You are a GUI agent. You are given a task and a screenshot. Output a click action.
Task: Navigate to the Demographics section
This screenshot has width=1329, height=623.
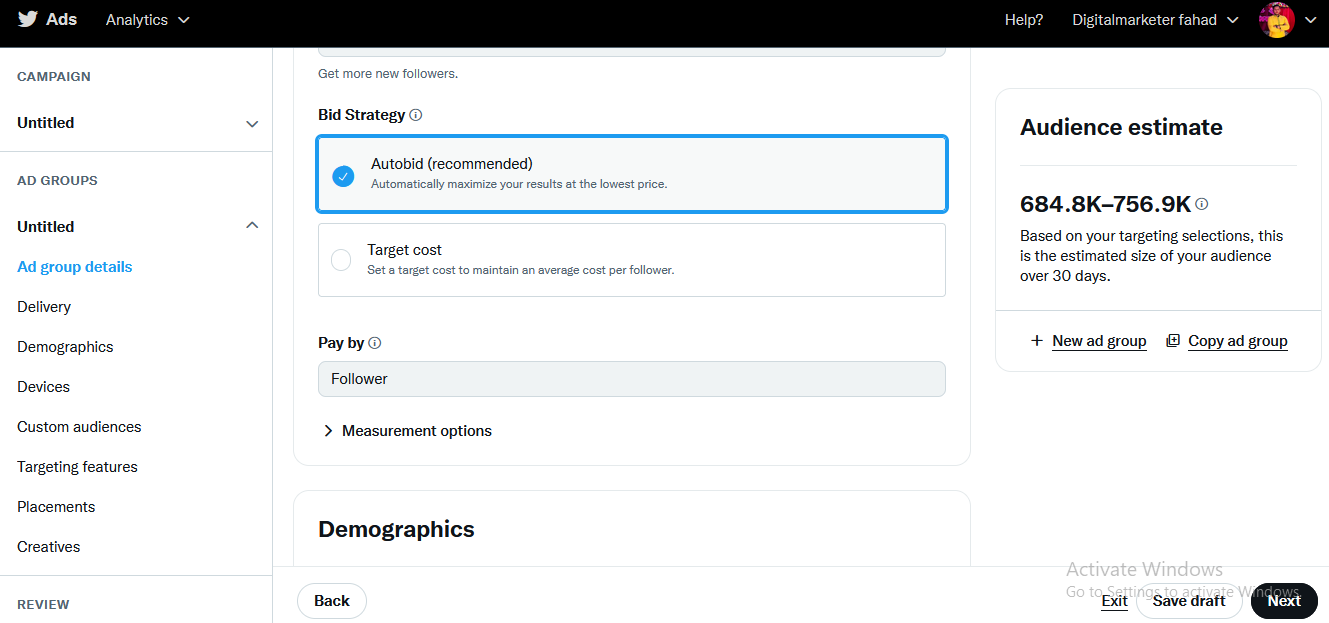(64, 346)
